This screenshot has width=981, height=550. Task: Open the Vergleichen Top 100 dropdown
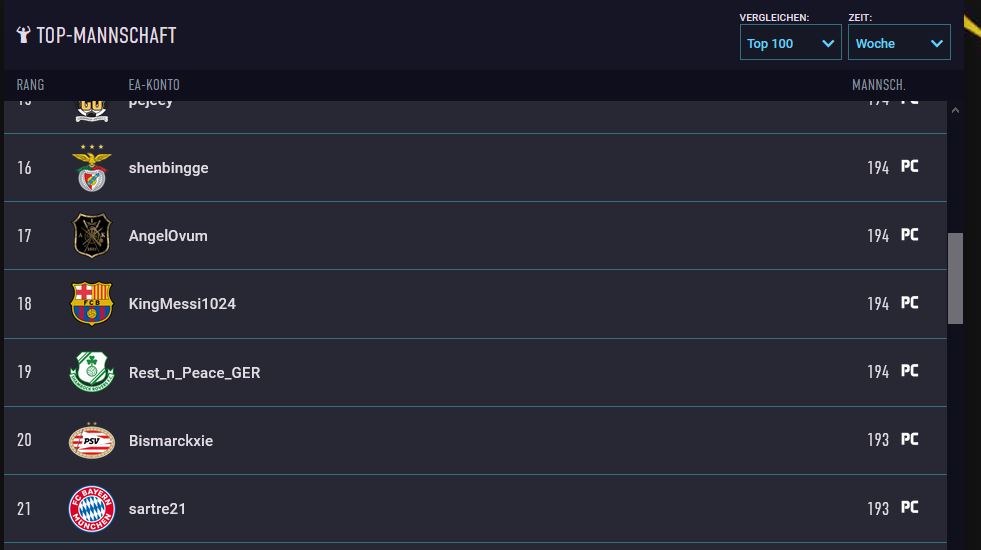[x=790, y=43]
